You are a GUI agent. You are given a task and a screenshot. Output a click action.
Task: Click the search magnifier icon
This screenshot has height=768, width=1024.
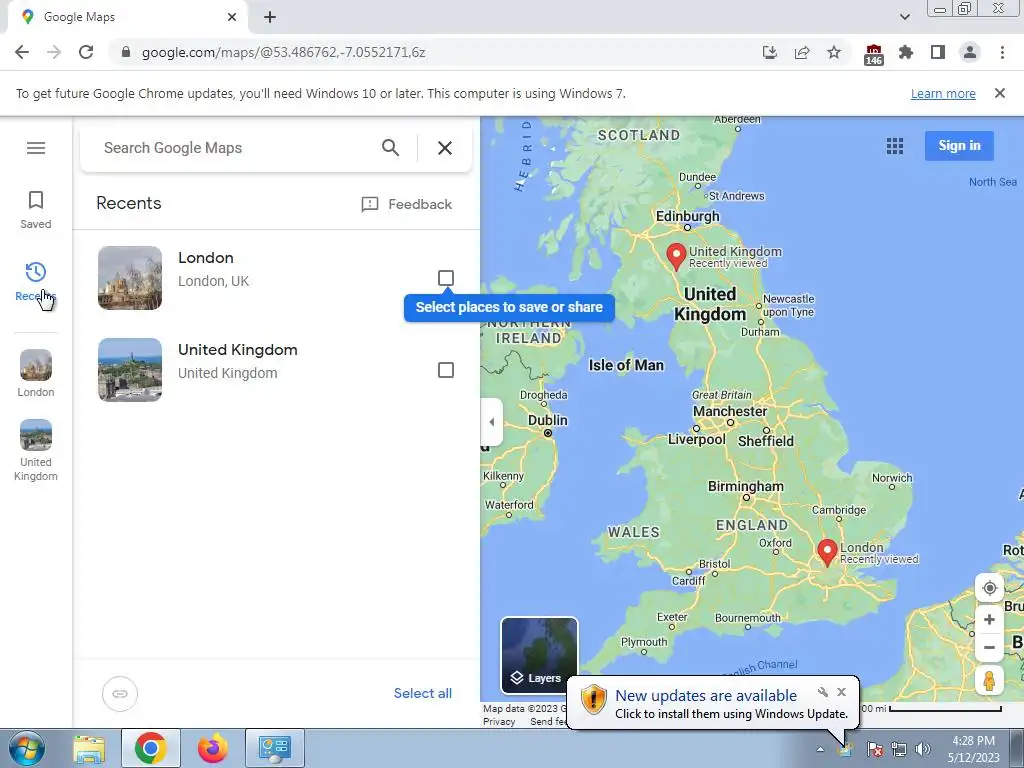pyautogui.click(x=391, y=148)
